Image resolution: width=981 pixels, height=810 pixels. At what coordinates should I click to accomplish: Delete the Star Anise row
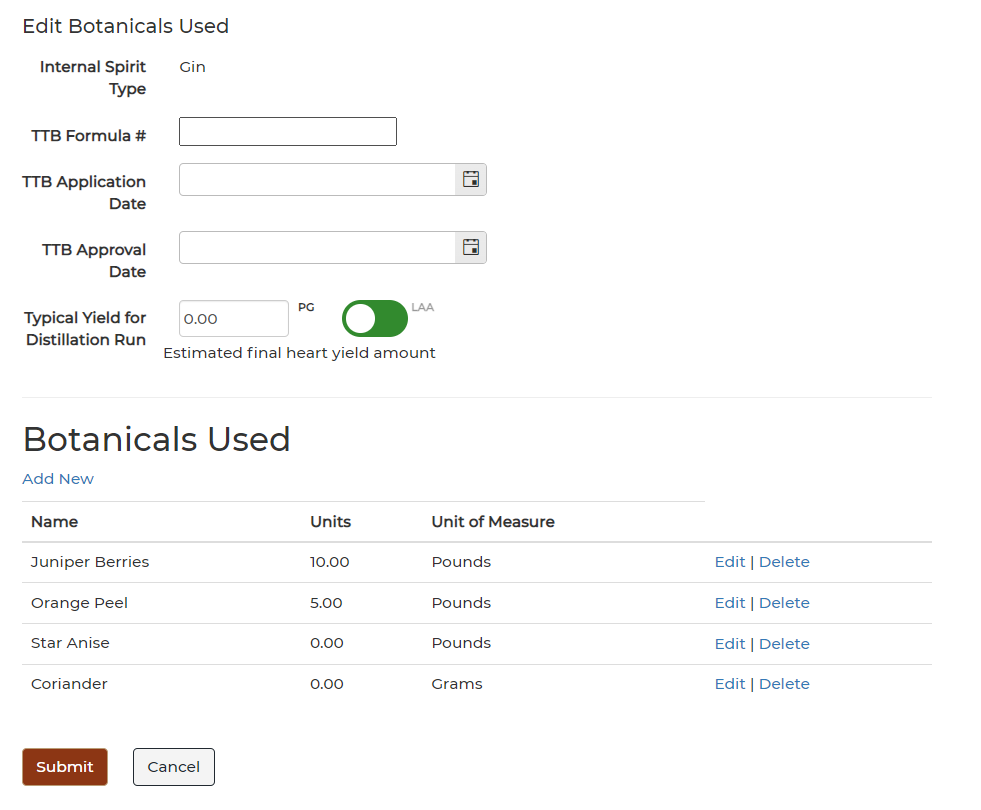point(784,644)
